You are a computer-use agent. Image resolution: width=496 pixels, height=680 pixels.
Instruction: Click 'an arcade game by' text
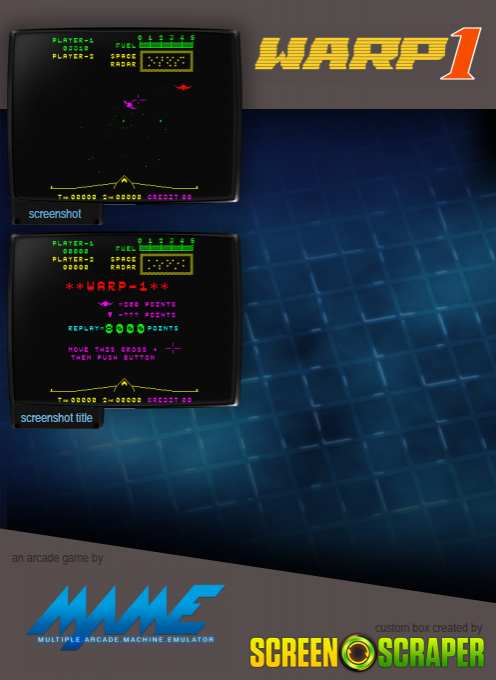point(57,558)
